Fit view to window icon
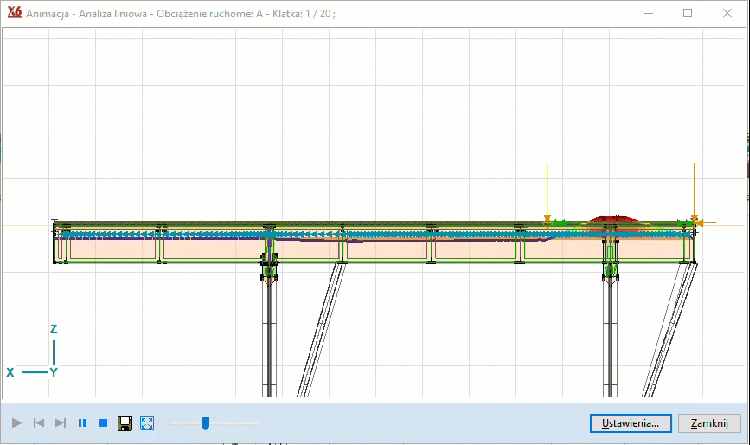This screenshot has width=750, height=445. pyautogui.click(x=147, y=423)
